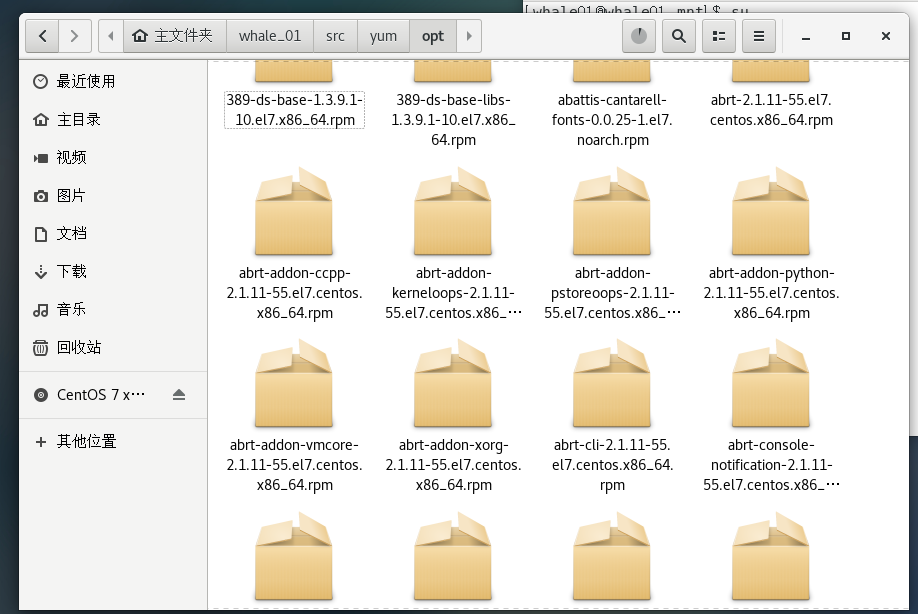This screenshot has width=918, height=614.
Task: Click the abrt-addon-kerneloops file name label
Action: [x=453, y=293]
